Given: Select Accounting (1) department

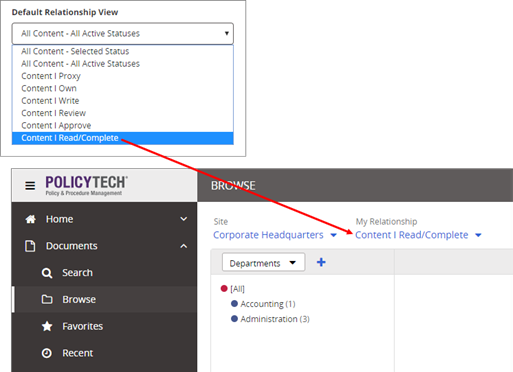Looking at the screenshot, I should click(x=268, y=304).
